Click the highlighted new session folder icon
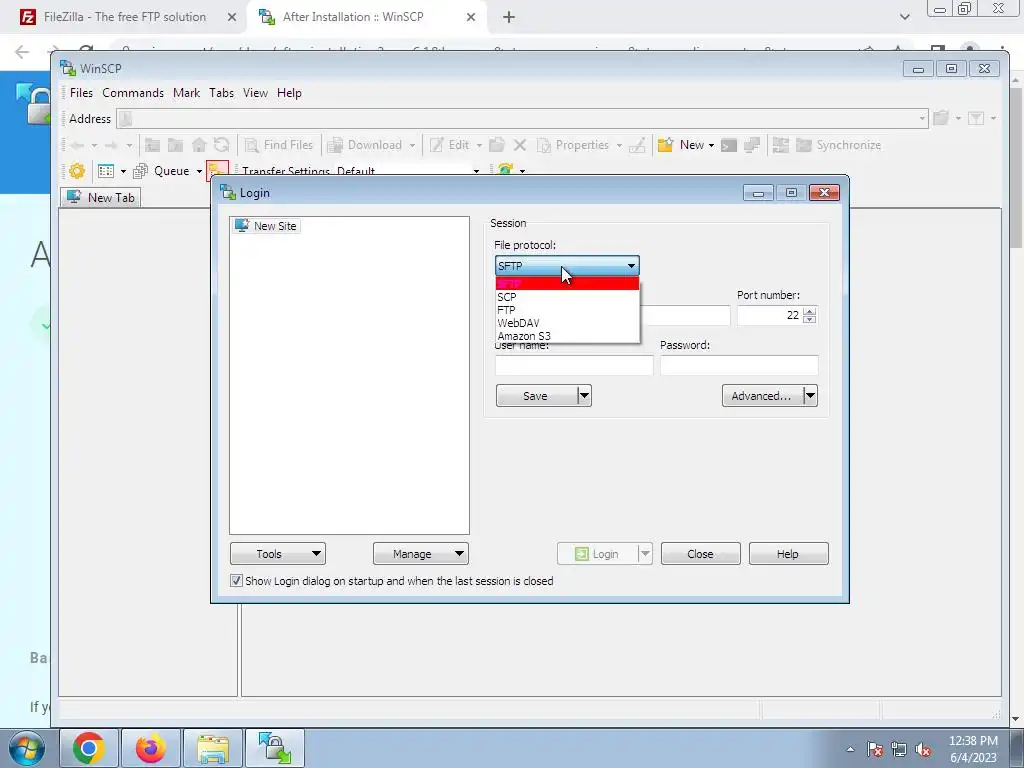This screenshot has height=768, width=1024. 217,170
